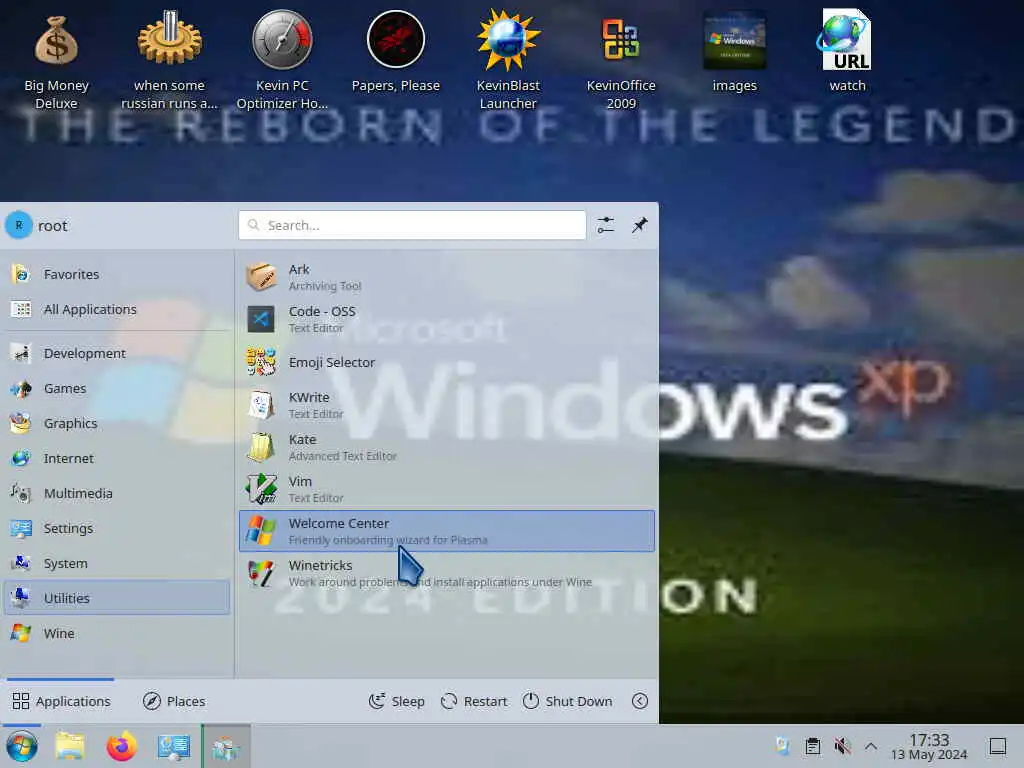
Task: Select the Utilities category
Action: 117,598
